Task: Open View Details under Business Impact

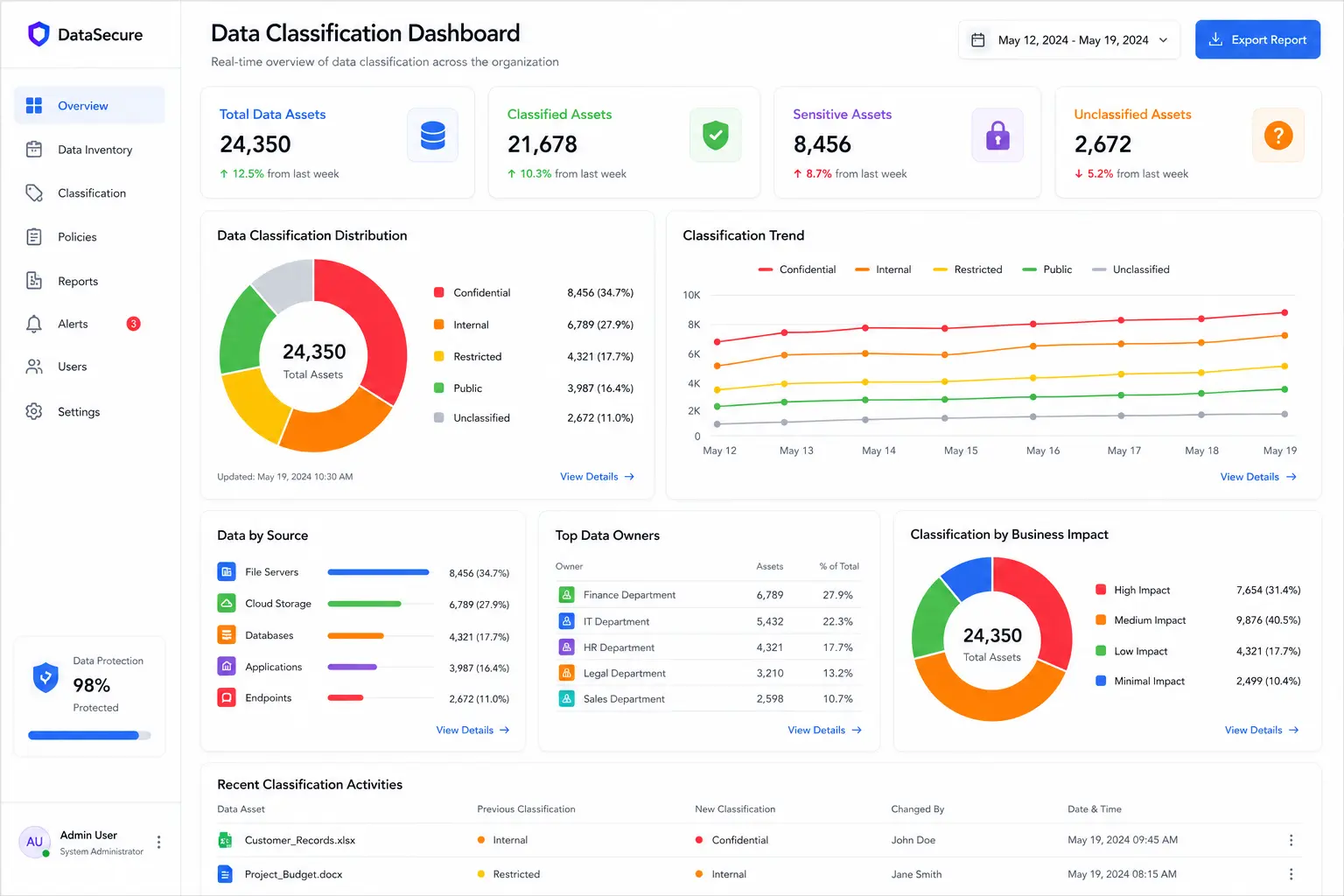Action: tap(1262, 730)
